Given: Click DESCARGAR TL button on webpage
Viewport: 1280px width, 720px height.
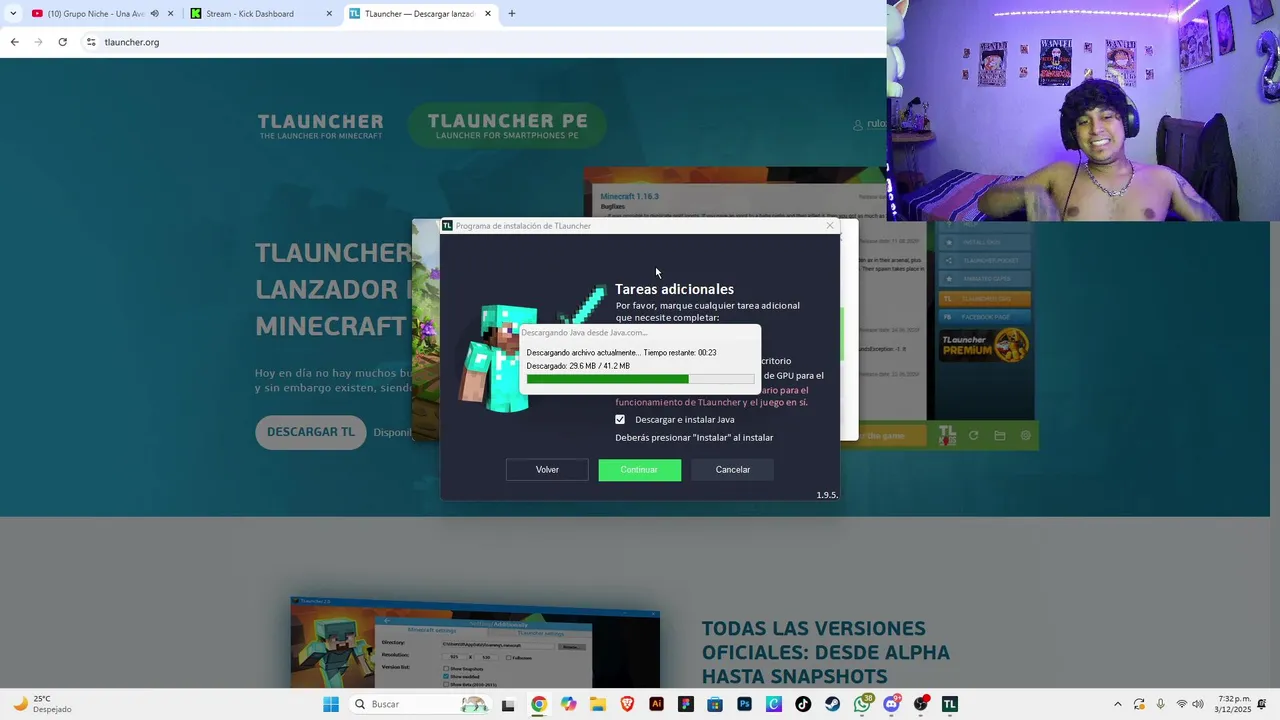Looking at the screenshot, I should point(311,432).
